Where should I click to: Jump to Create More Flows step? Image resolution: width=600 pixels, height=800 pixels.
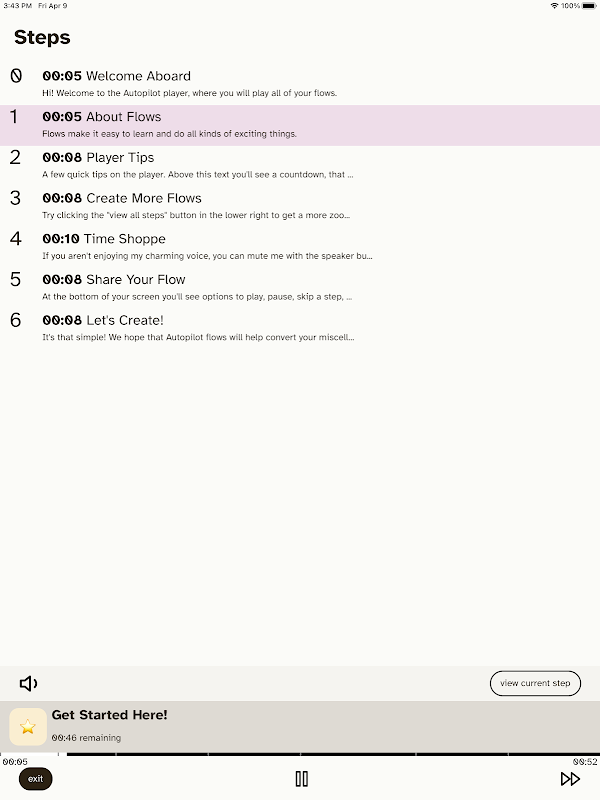300,207
